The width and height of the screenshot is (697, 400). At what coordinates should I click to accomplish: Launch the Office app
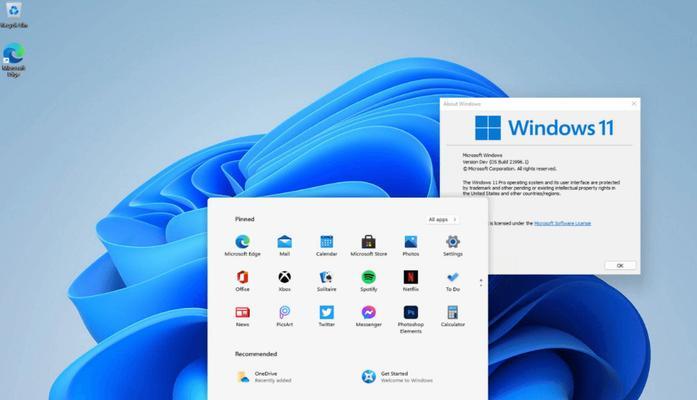(x=242, y=280)
